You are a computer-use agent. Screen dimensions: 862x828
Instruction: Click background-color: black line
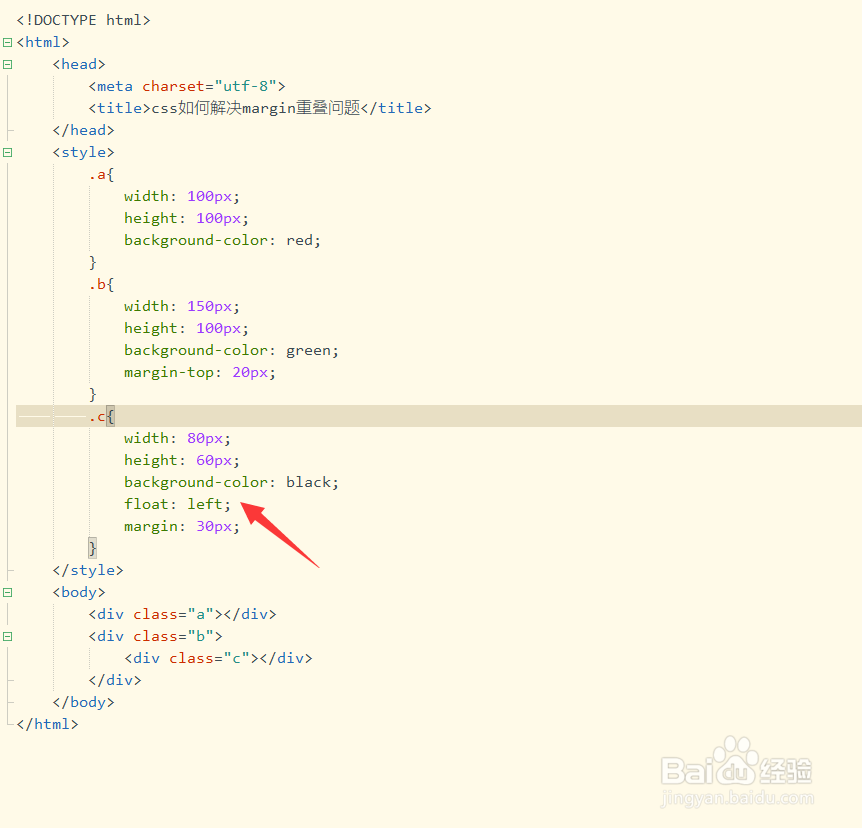[x=231, y=482]
